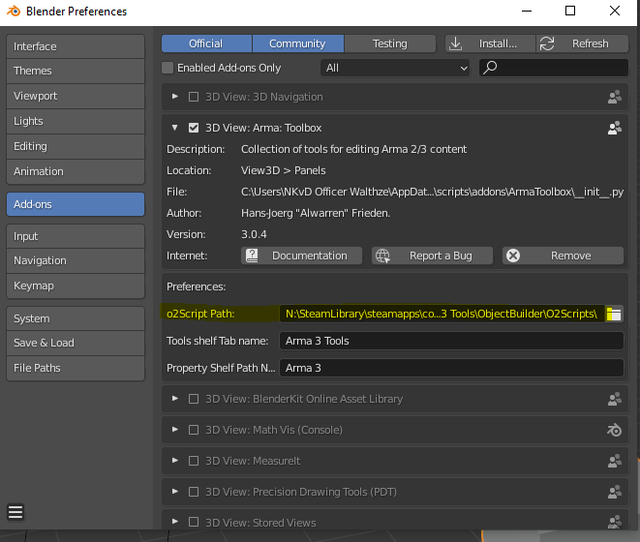This screenshot has height=542, width=640.
Task: Open the Viewport preferences section
Action: 76,96
